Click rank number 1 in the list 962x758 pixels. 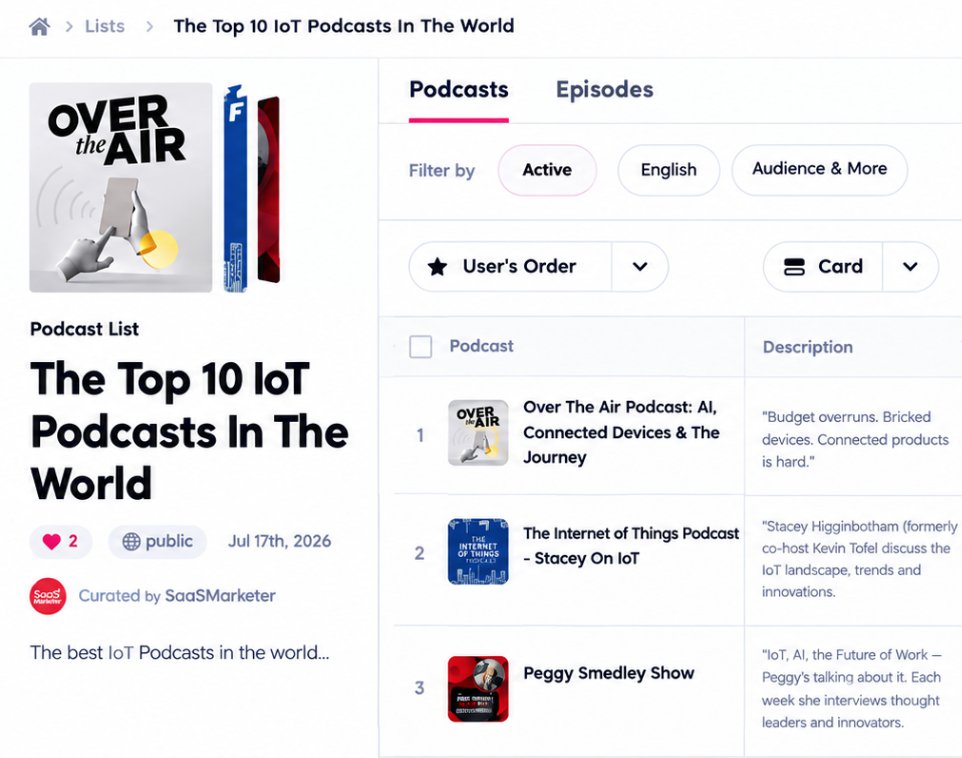tap(420, 435)
